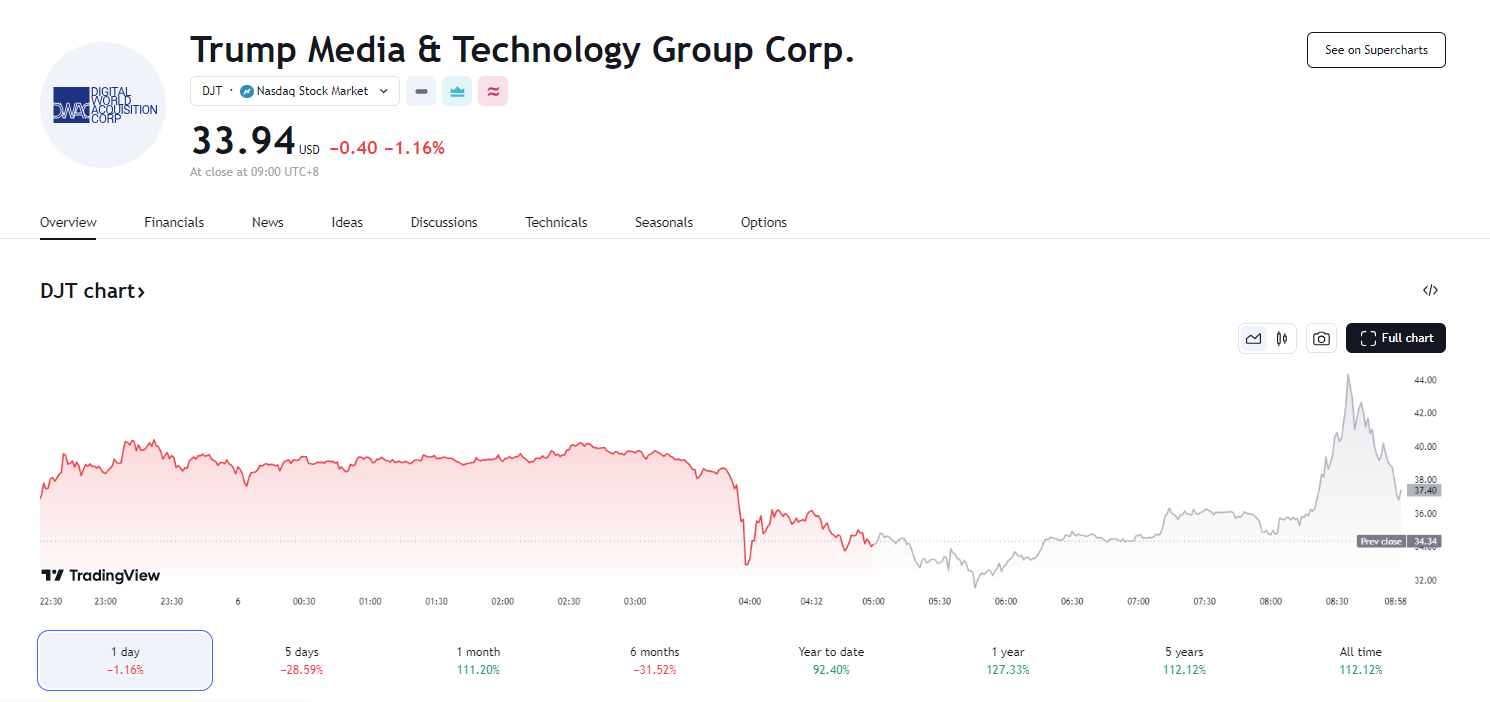Take a chart snapshot with the camera icon
Image resolution: width=1490 pixels, height=702 pixels.
(1321, 339)
